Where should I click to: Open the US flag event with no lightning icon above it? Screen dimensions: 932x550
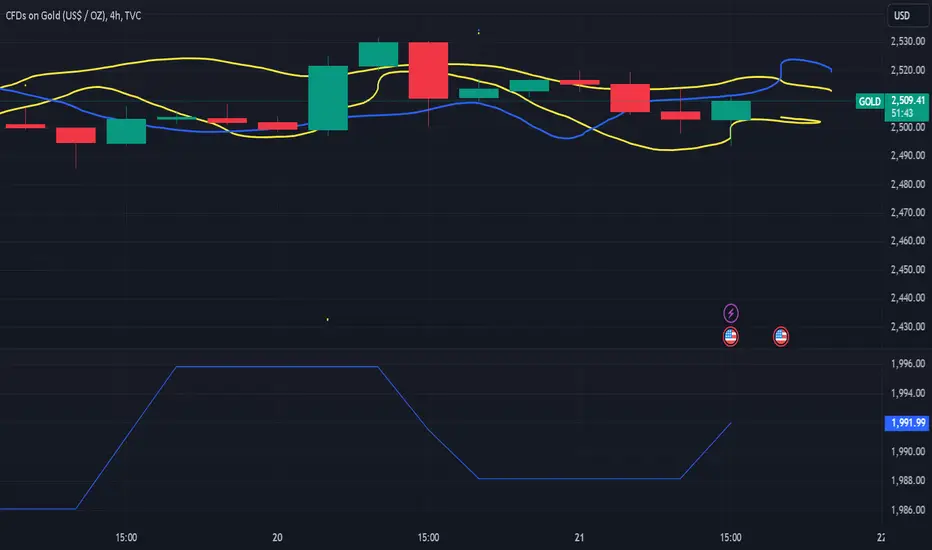[780, 337]
